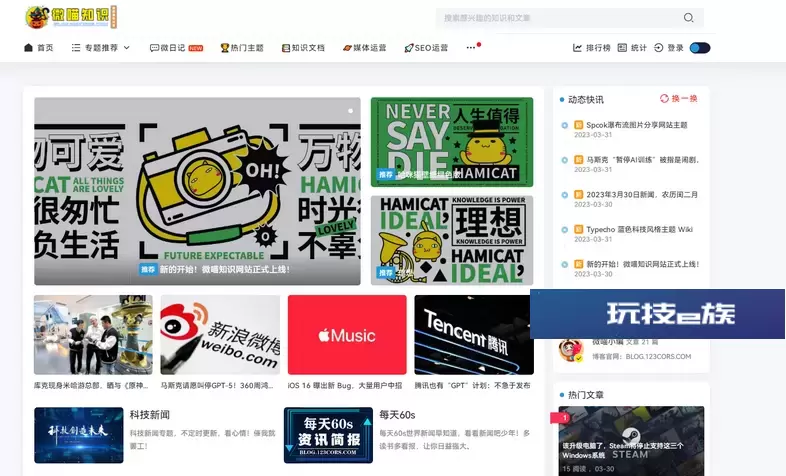786x476 pixels.
Task: Click the 动态快讯 section heading
Action: pyautogui.click(x=585, y=99)
